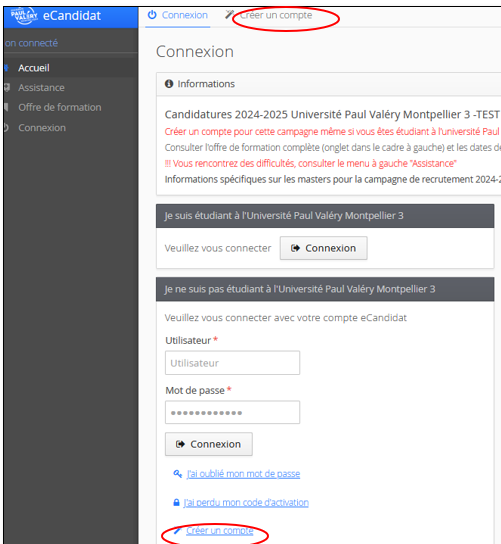
Task: Click the power icon in the Connexion tab
Action: (x=152, y=15)
